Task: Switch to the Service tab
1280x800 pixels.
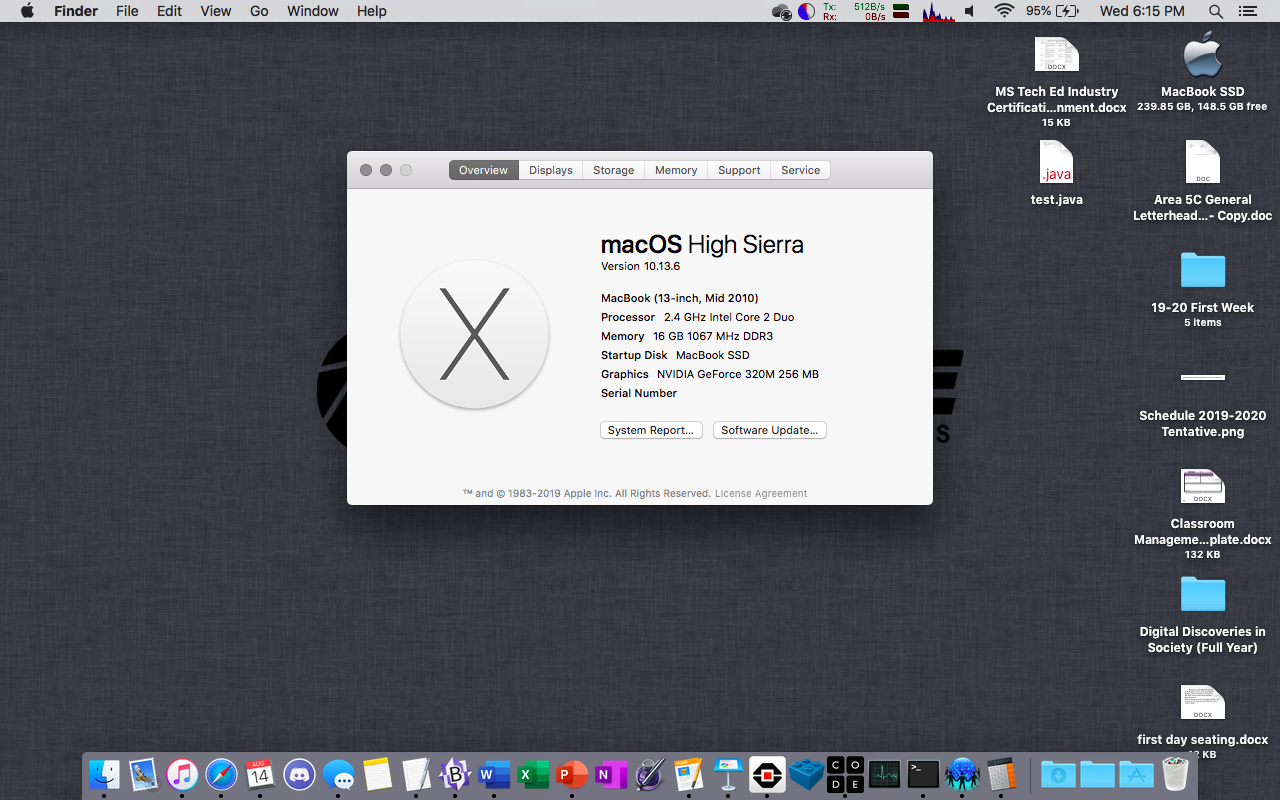Action: click(800, 170)
